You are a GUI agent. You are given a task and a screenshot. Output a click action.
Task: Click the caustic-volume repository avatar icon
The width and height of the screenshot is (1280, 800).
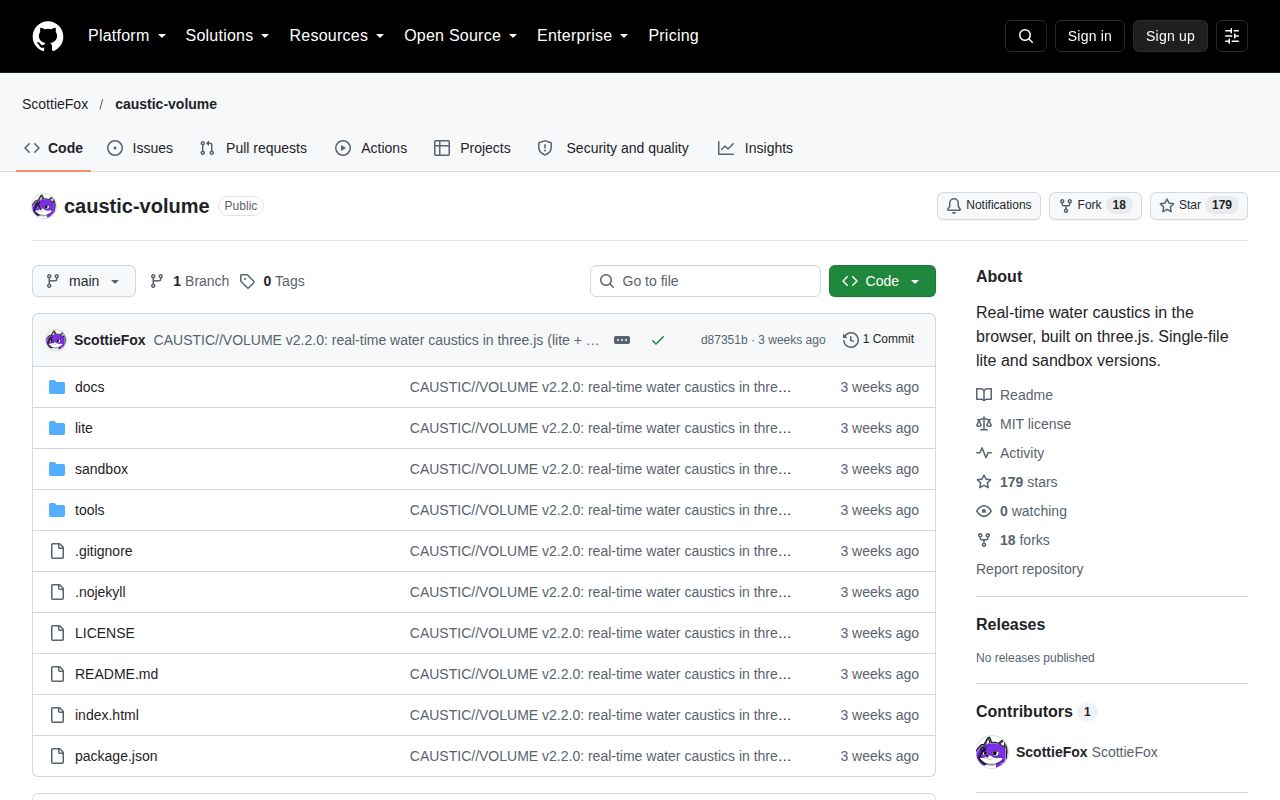[x=44, y=206]
